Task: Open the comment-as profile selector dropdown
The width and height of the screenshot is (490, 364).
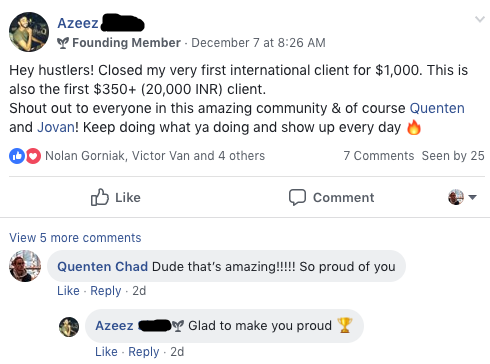Action: tap(462, 197)
